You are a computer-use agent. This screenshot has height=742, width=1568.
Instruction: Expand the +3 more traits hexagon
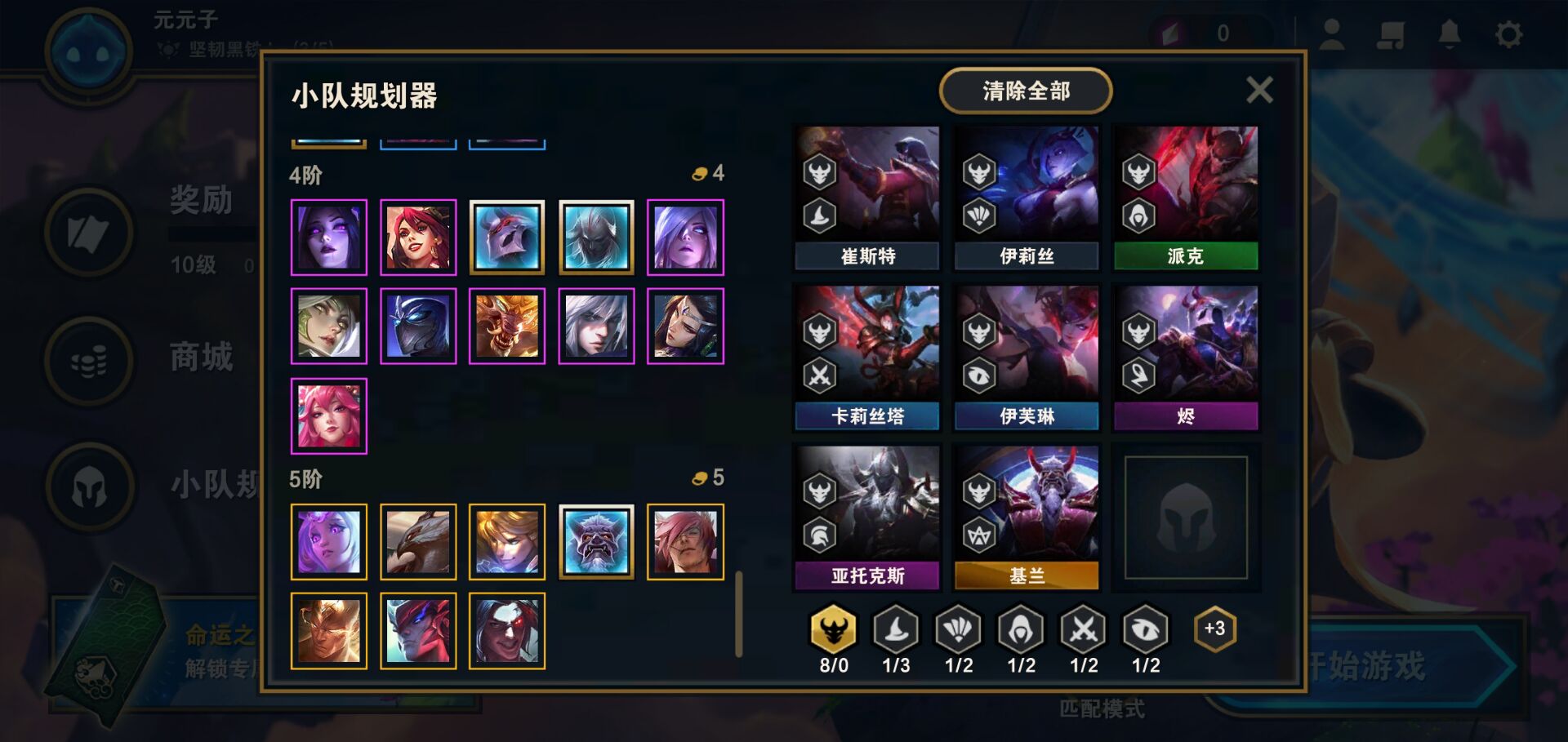[x=1214, y=629]
